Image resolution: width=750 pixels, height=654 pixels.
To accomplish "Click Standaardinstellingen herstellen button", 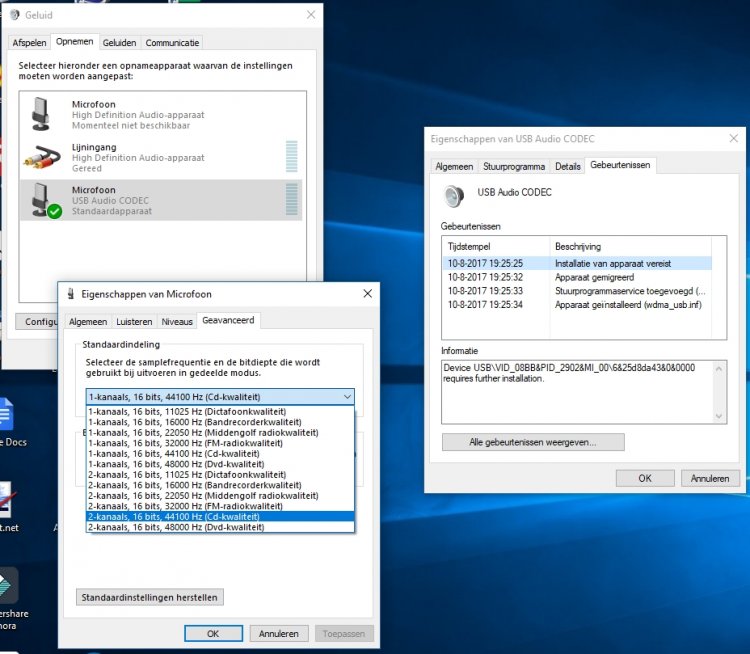I will [x=150, y=597].
